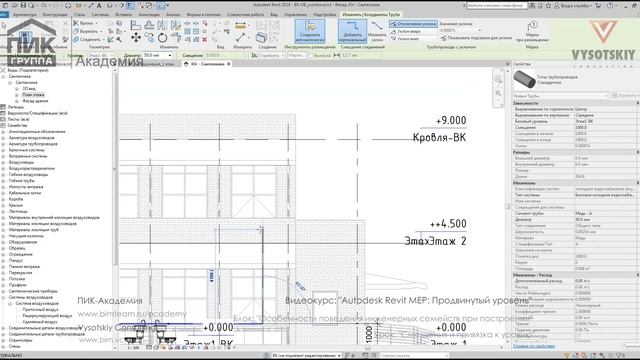Switch to the 'Юг - Сантехника' view tab
Image resolution: width=640 pixels, height=360 pixels.
click(207, 64)
